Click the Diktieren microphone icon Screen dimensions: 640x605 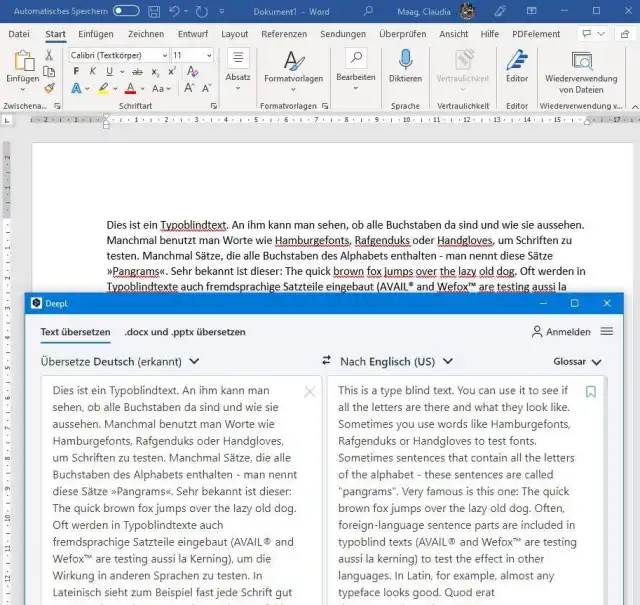point(405,60)
